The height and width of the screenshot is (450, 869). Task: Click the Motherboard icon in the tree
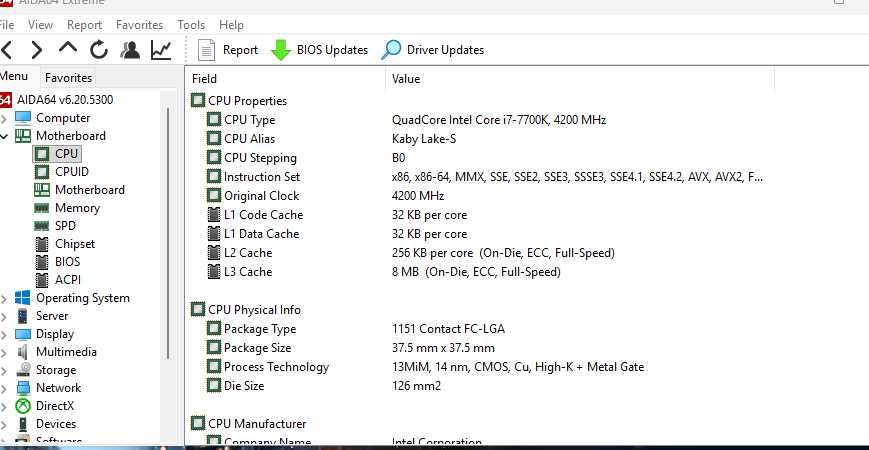click(23, 136)
